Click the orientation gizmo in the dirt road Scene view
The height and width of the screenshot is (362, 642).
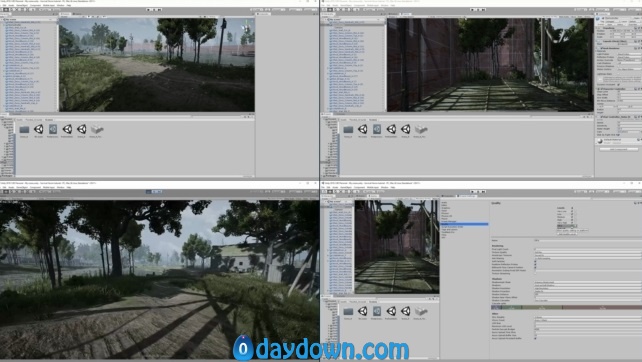pos(246,28)
